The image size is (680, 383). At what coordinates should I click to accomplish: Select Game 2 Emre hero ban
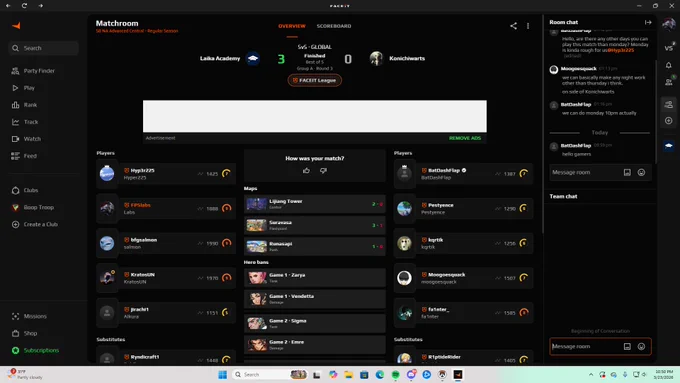[x=315, y=345]
